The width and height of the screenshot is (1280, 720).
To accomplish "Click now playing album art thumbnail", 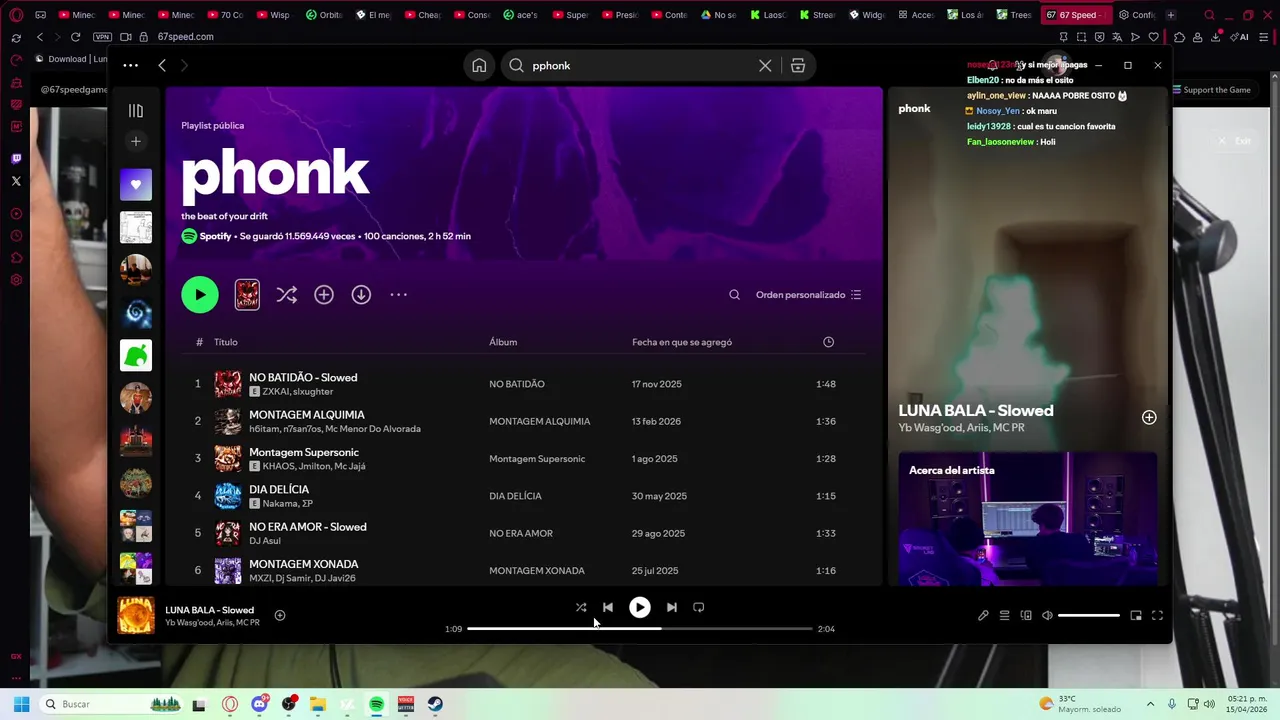I will (136, 615).
